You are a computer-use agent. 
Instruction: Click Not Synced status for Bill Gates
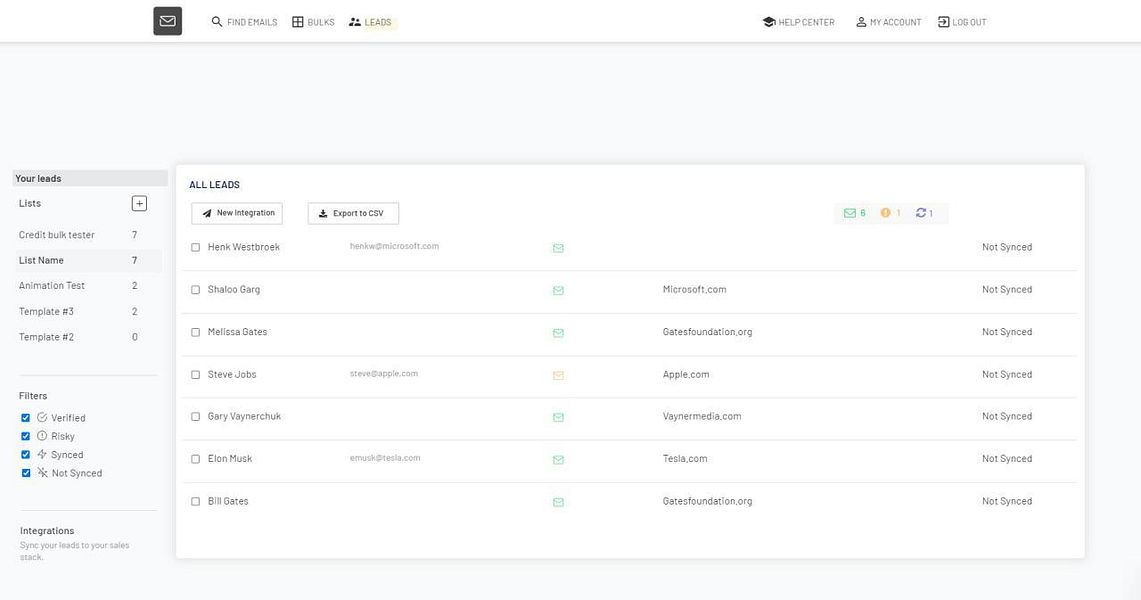coord(1006,501)
